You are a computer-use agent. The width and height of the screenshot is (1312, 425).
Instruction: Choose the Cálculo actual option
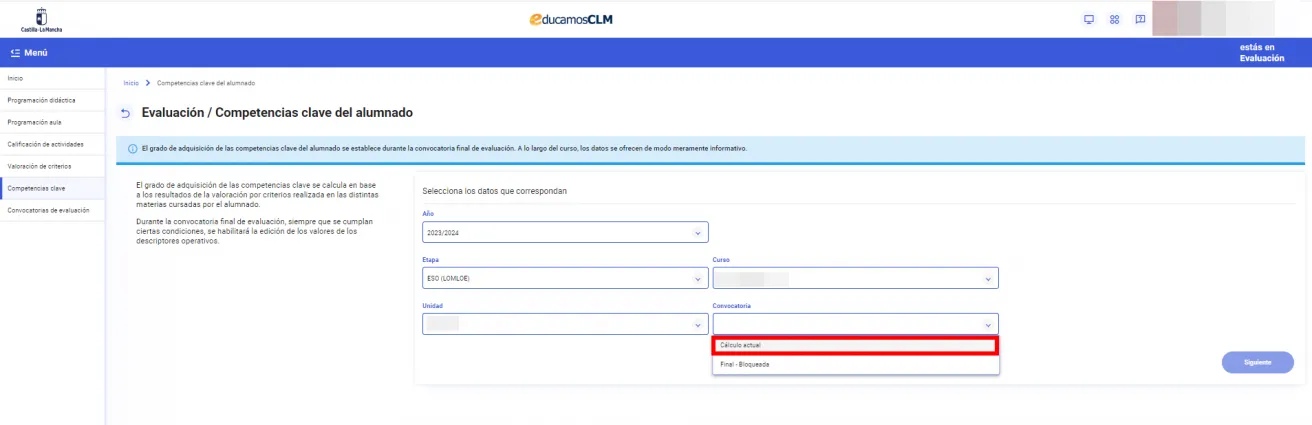[855, 346]
